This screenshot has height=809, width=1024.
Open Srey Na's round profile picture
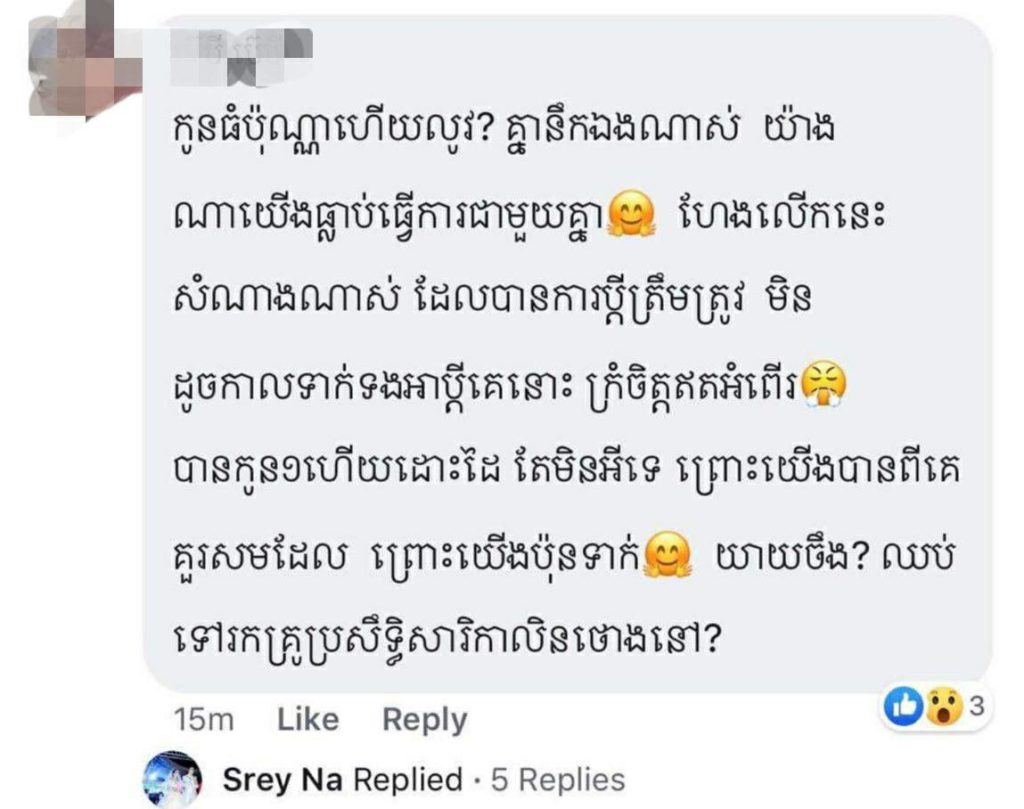click(x=172, y=780)
